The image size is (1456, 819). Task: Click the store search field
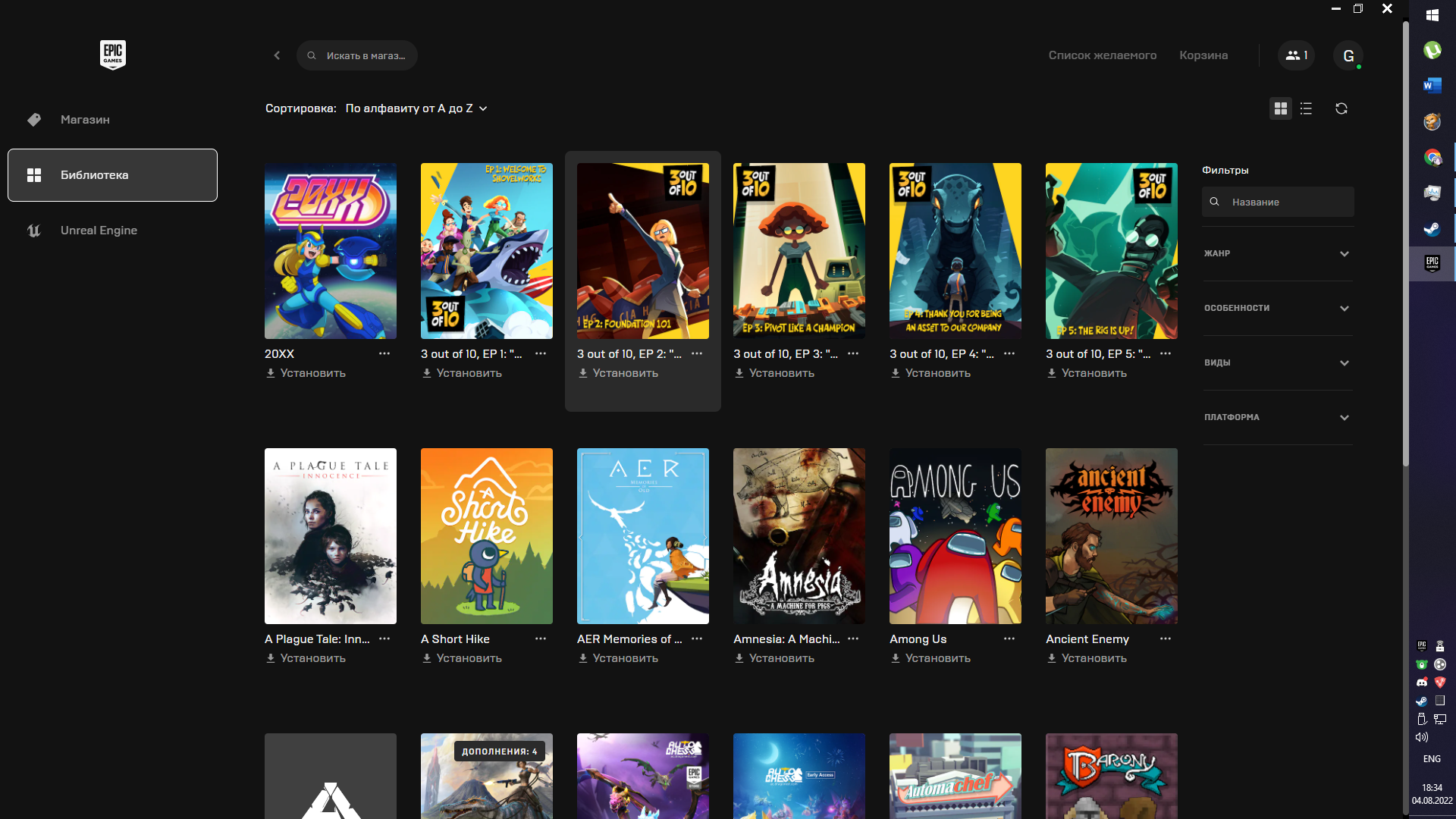click(357, 55)
